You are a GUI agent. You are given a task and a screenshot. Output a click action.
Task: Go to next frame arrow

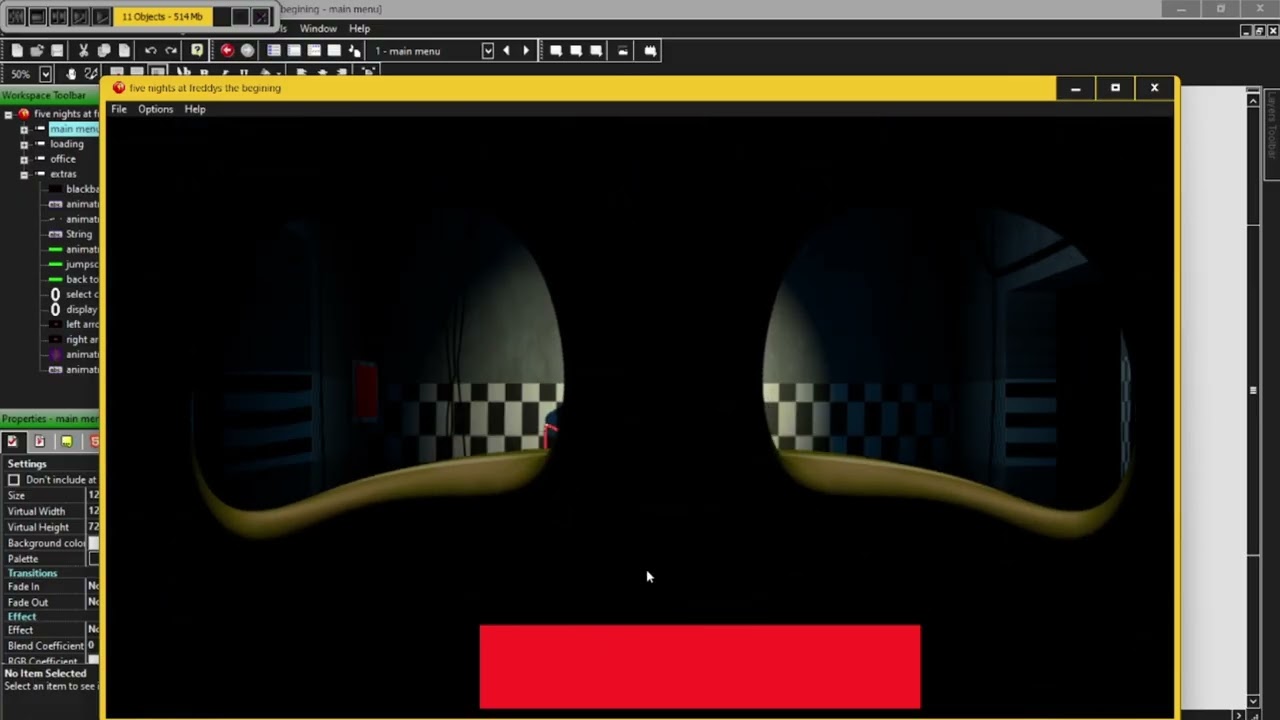point(526,51)
